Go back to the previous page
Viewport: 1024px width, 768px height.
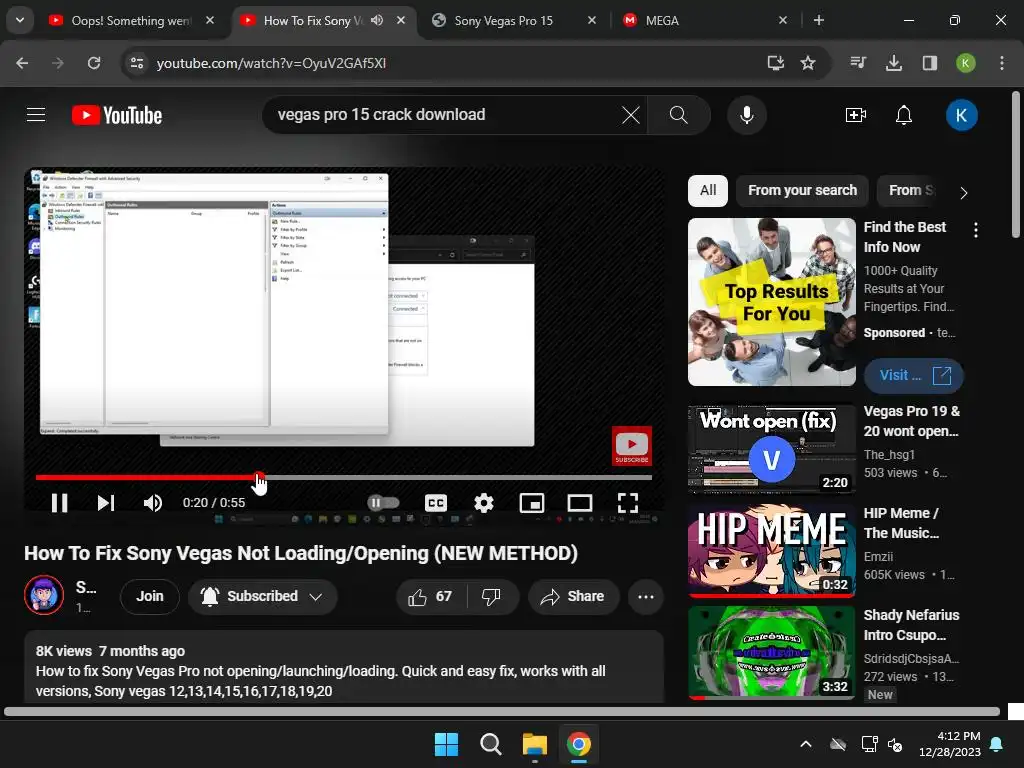point(22,63)
